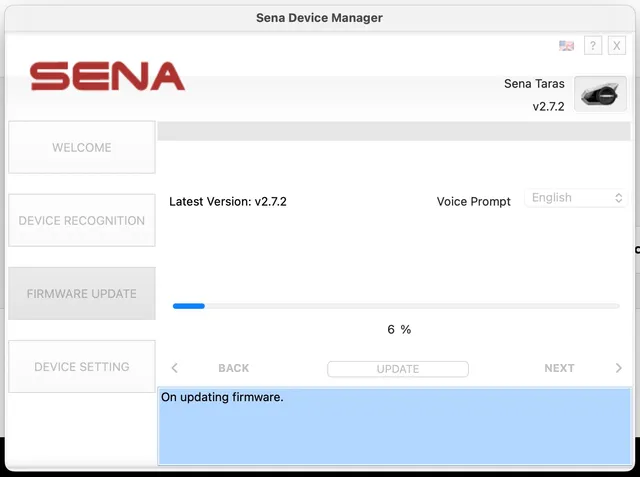Image resolution: width=640 pixels, height=477 pixels.
Task: Open help with the question mark button
Action: 593,45
